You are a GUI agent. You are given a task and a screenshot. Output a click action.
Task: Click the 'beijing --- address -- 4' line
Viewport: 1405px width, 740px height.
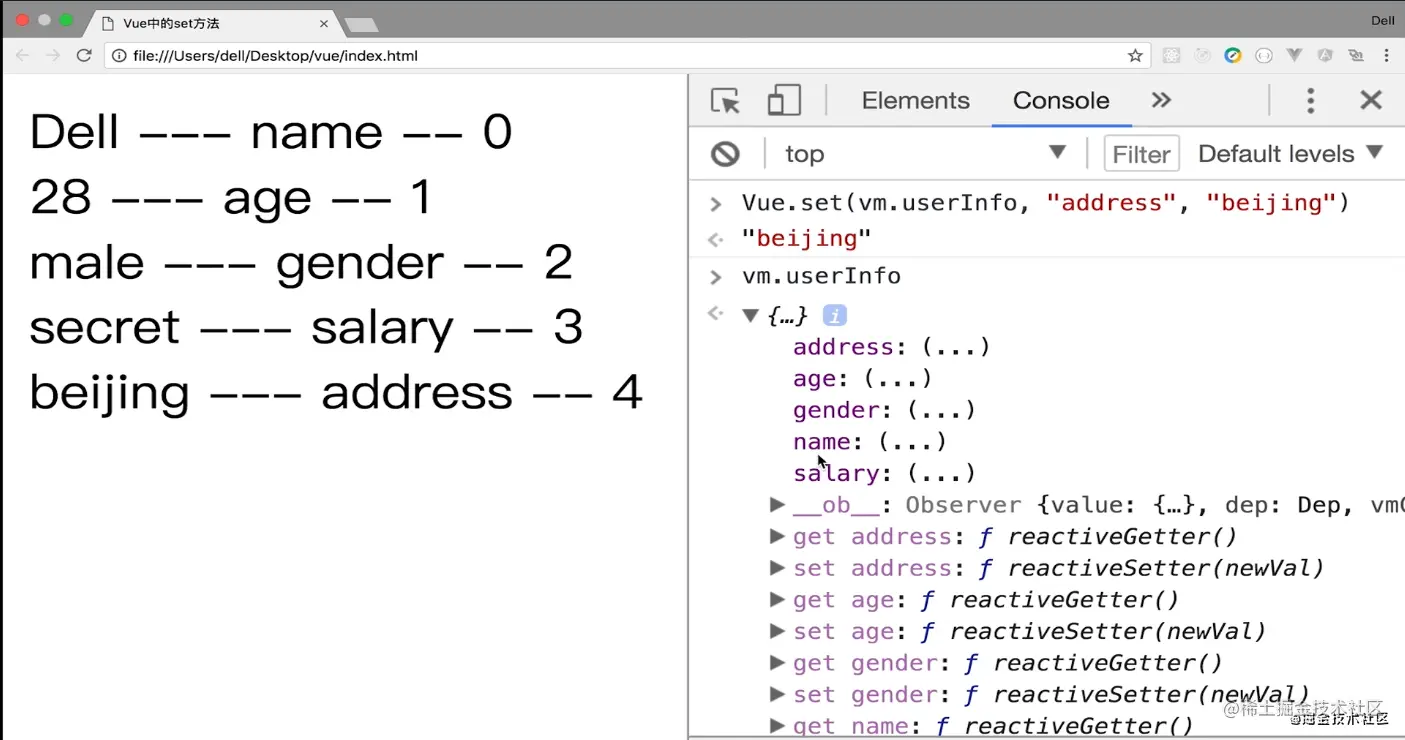[x=336, y=392]
